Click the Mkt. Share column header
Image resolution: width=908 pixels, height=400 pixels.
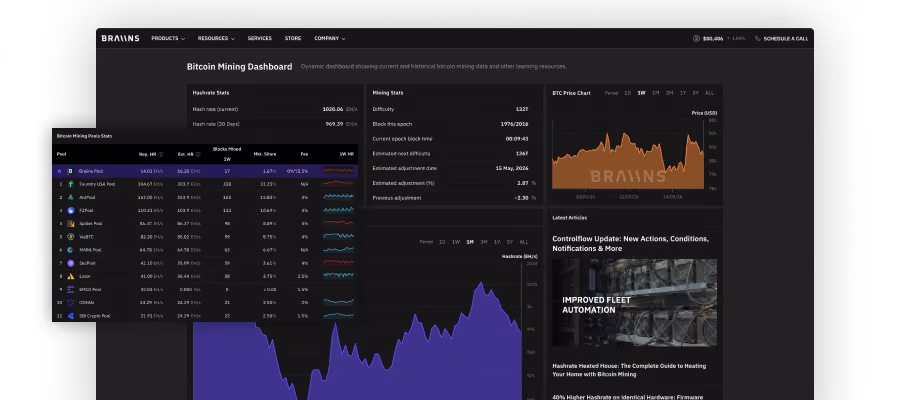(x=265, y=155)
